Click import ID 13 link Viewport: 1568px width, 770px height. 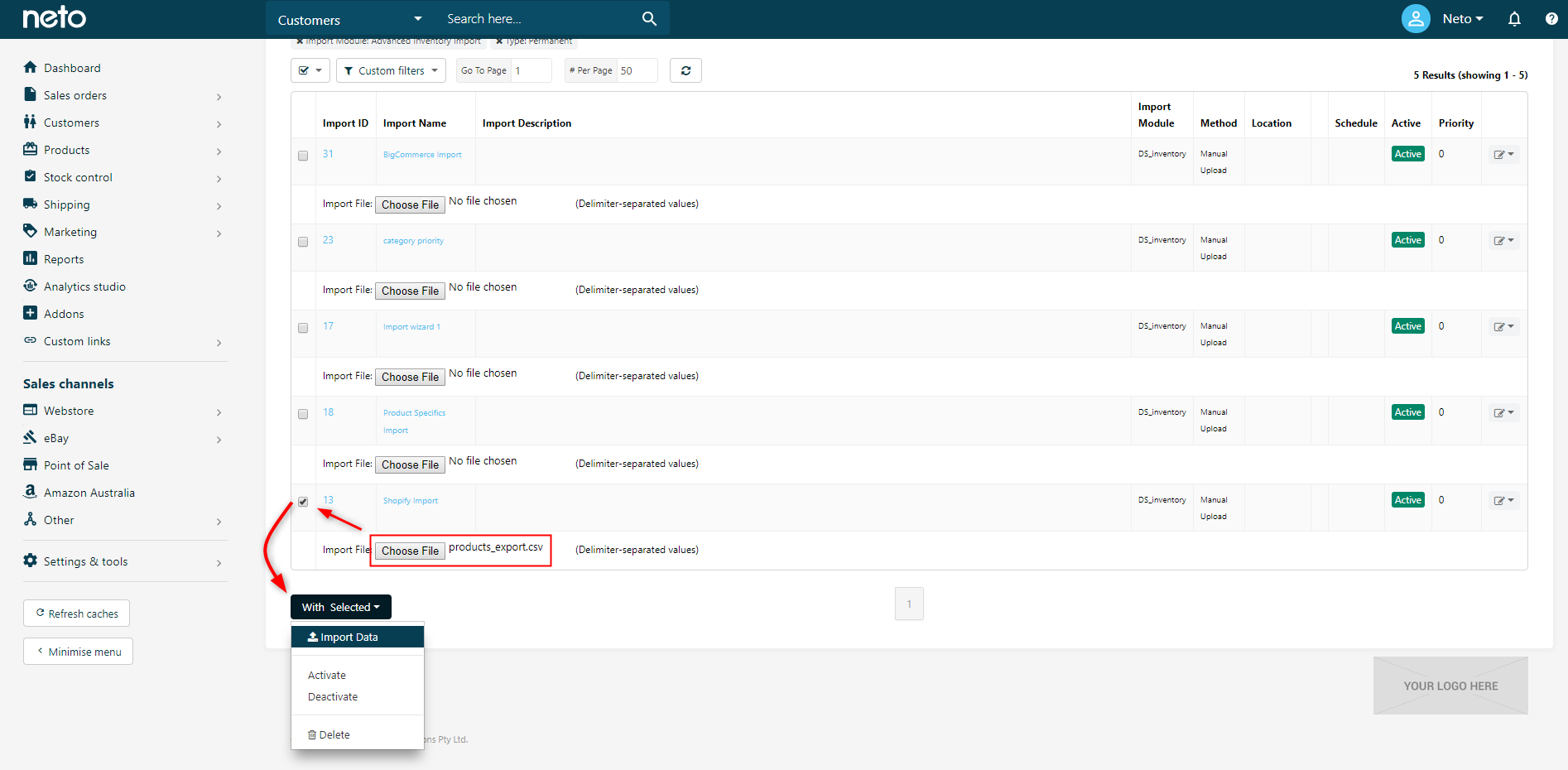[328, 500]
